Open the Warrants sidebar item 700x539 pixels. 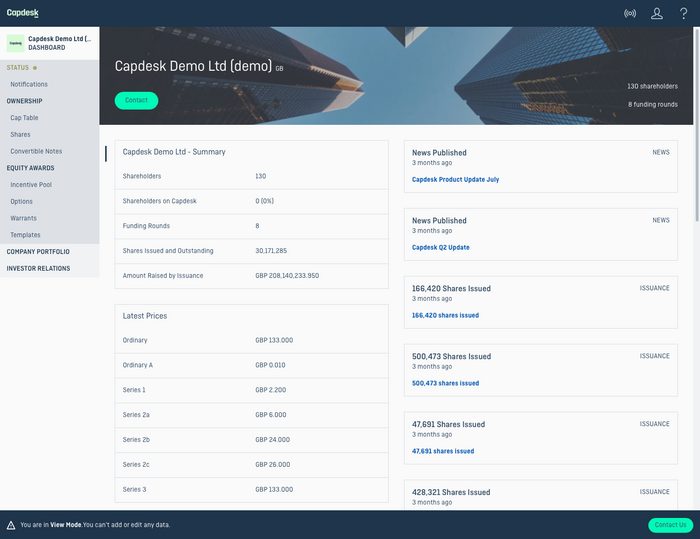25,218
